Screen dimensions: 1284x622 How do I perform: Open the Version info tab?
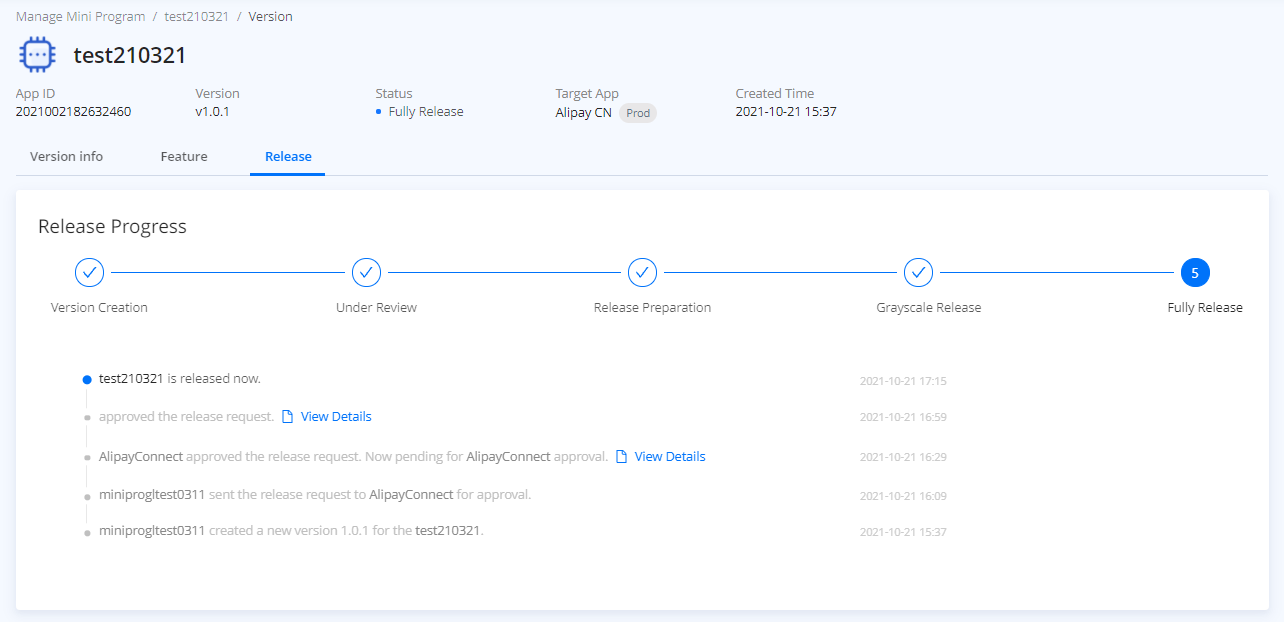[x=66, y=157]
